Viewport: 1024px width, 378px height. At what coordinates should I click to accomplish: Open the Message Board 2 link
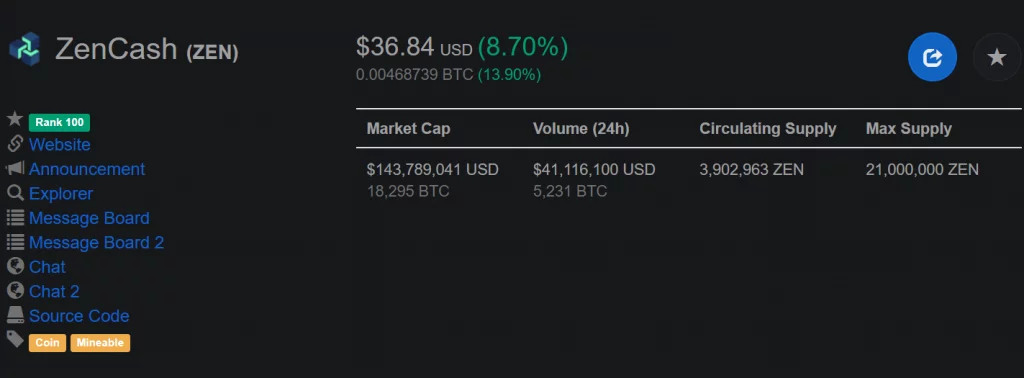97,243
